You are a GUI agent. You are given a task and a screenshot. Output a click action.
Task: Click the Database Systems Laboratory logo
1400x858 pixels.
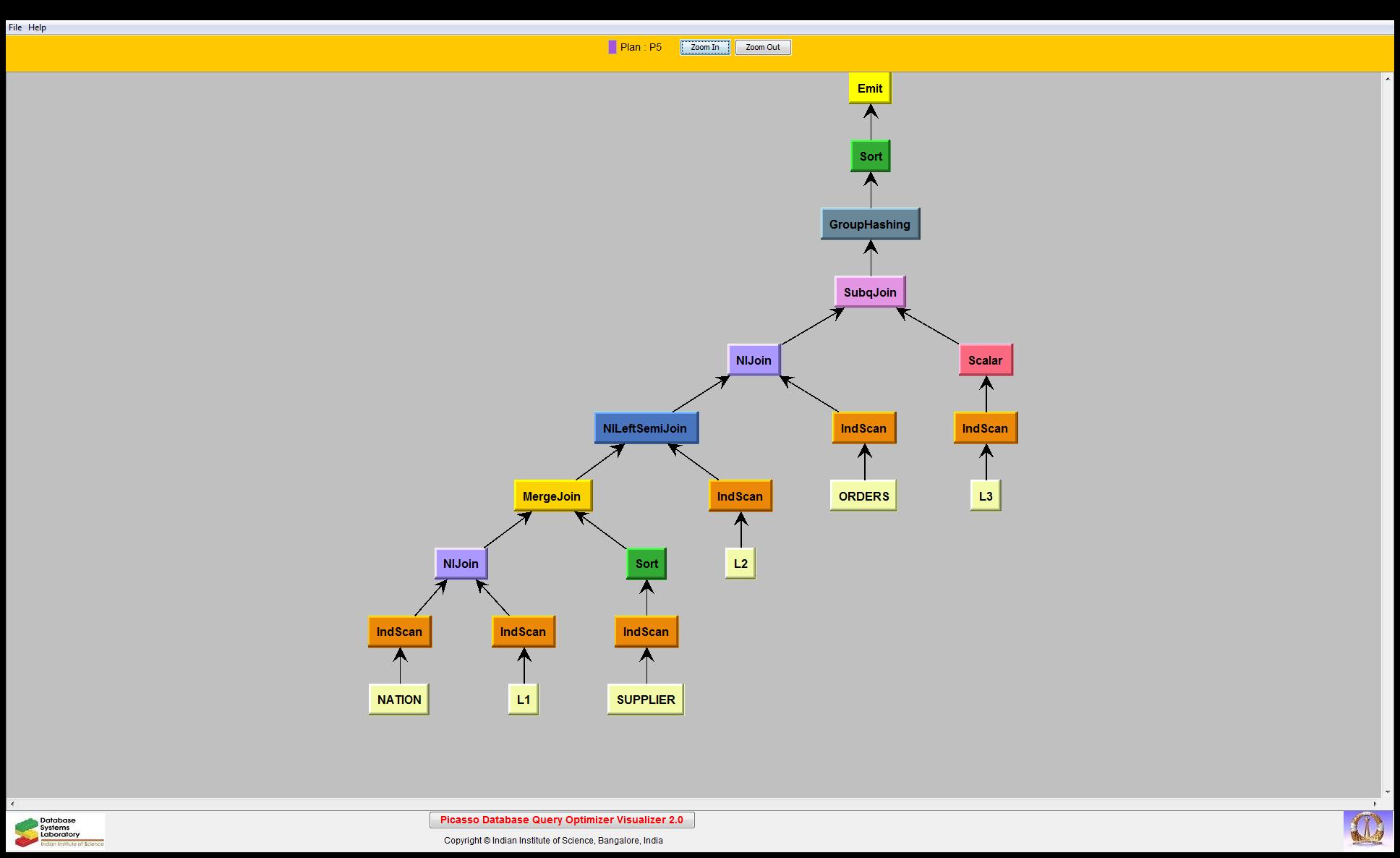click(56, 832)
